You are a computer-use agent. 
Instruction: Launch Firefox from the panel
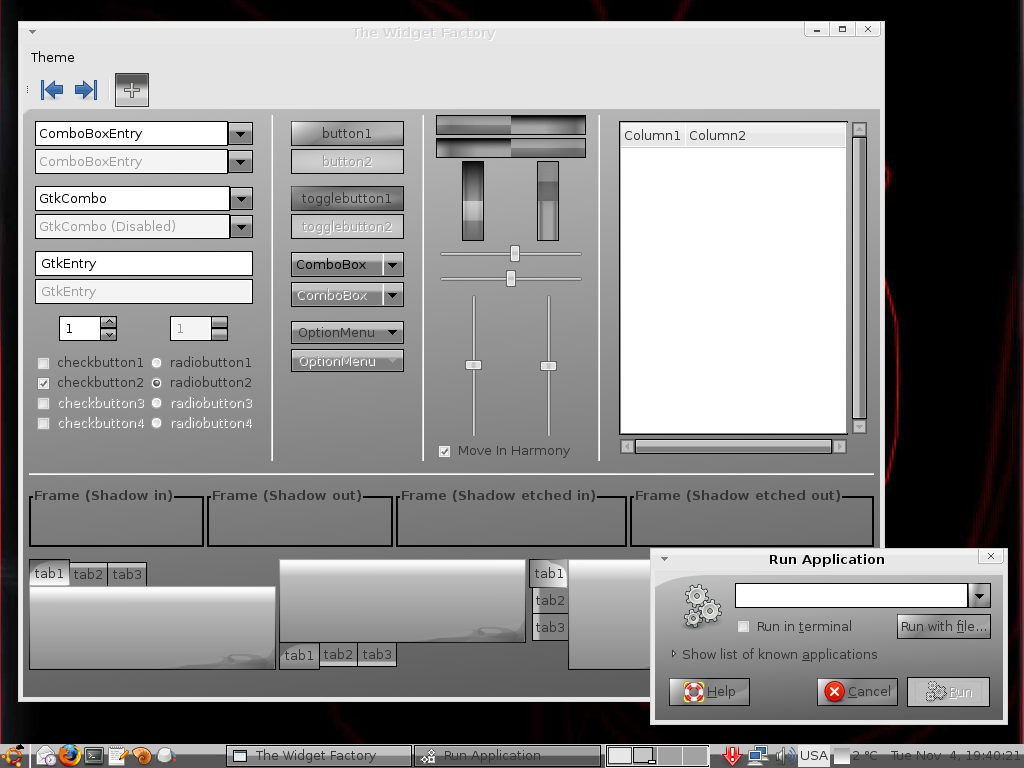[x=69, y=756]
